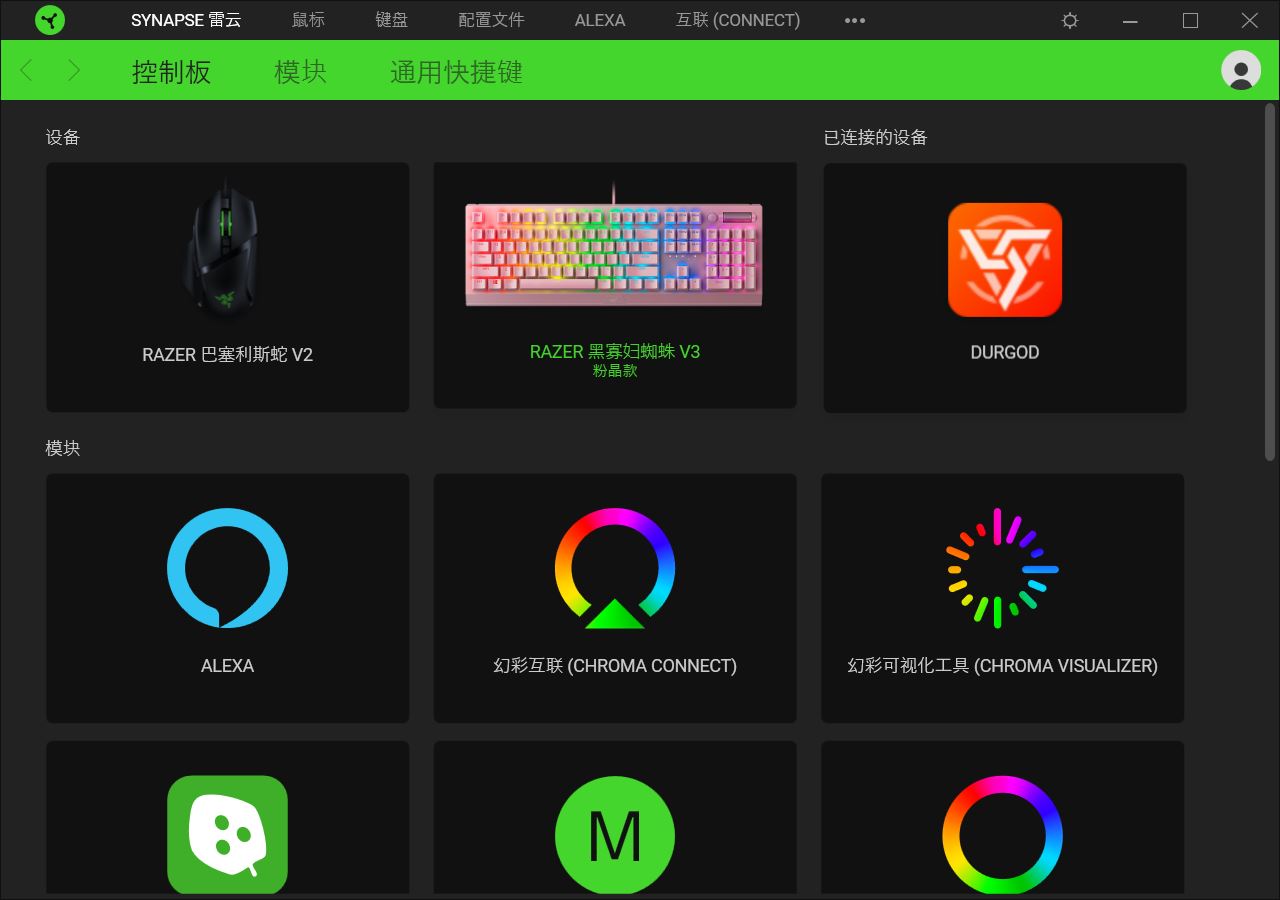Viewport: 1280px width, 900px height.
Task: Click the RAZER 黑寡妇蜘蛛 V3 label
Action: tap(615, 352)
